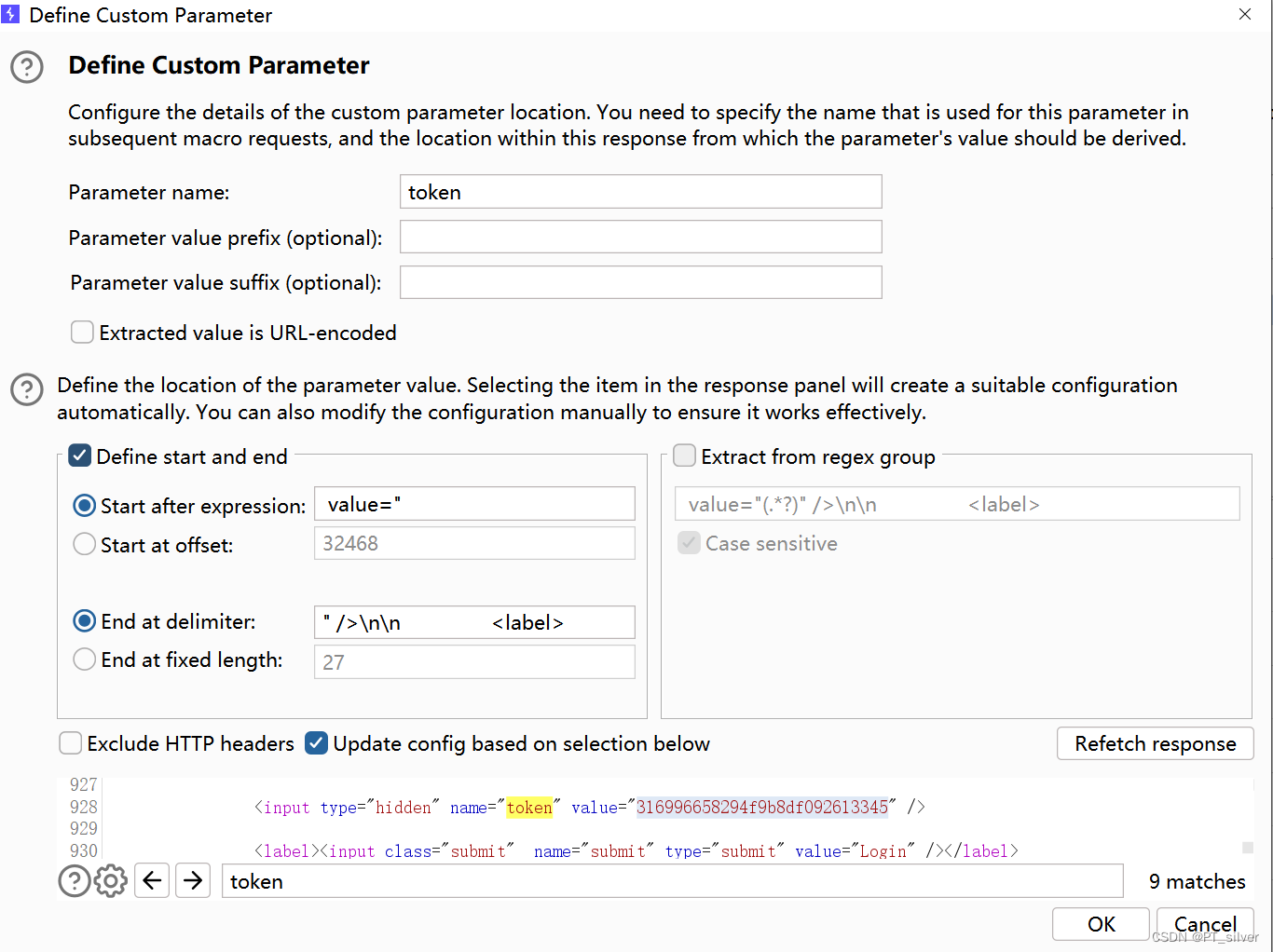This screenshot has width=1273, height=952.
Task: Click the regex group expression field
Action: pyautogui.click(x=958, y=504)
